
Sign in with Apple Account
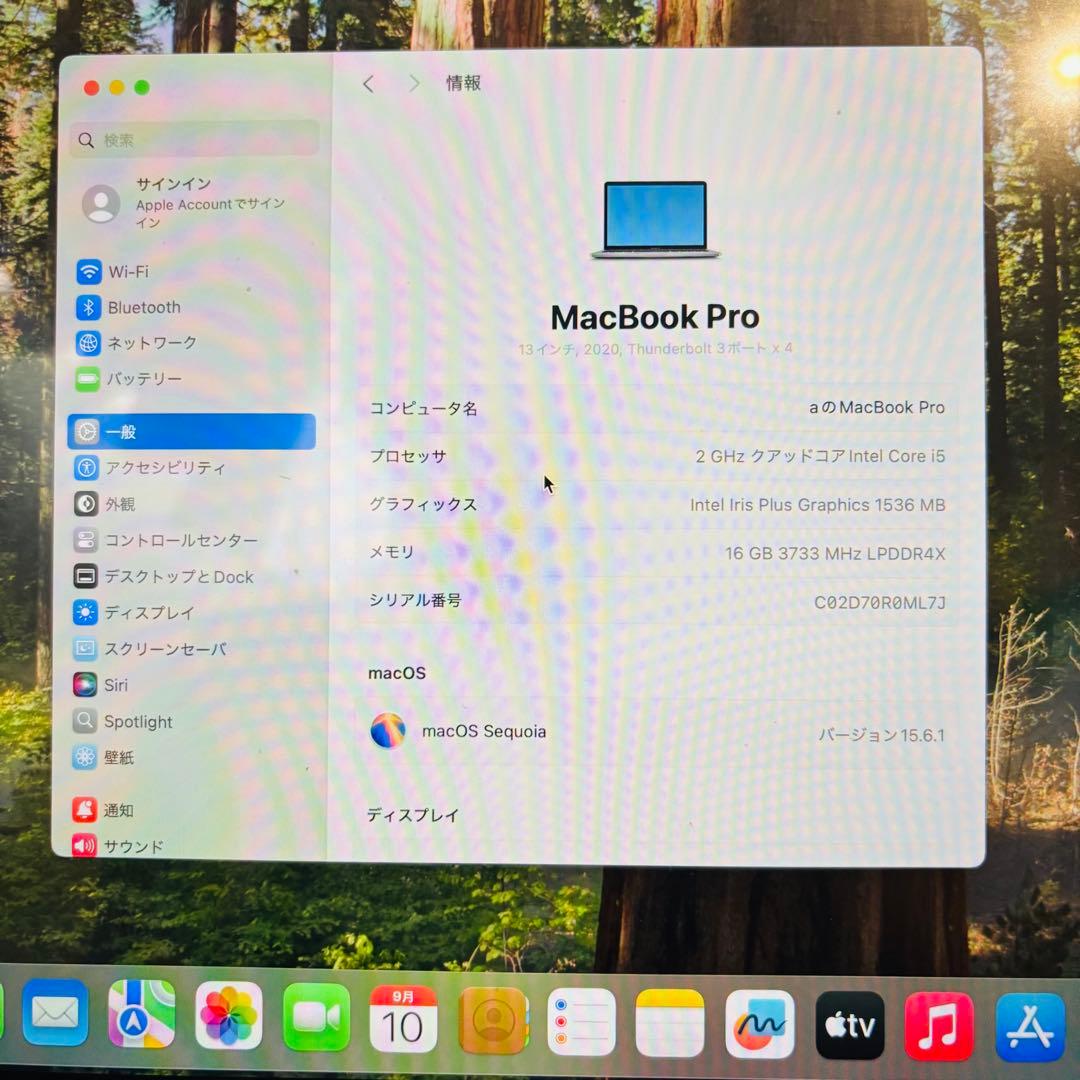pos(170,203)
